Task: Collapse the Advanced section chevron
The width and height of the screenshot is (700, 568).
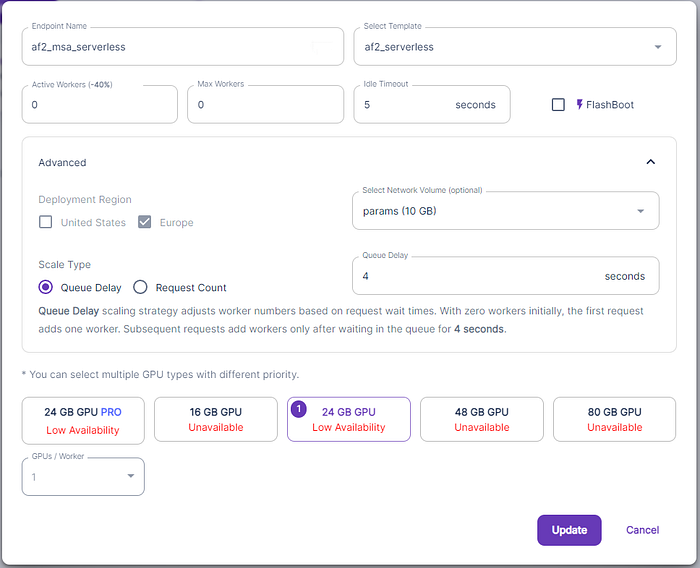Action: (x=650, y=162)
